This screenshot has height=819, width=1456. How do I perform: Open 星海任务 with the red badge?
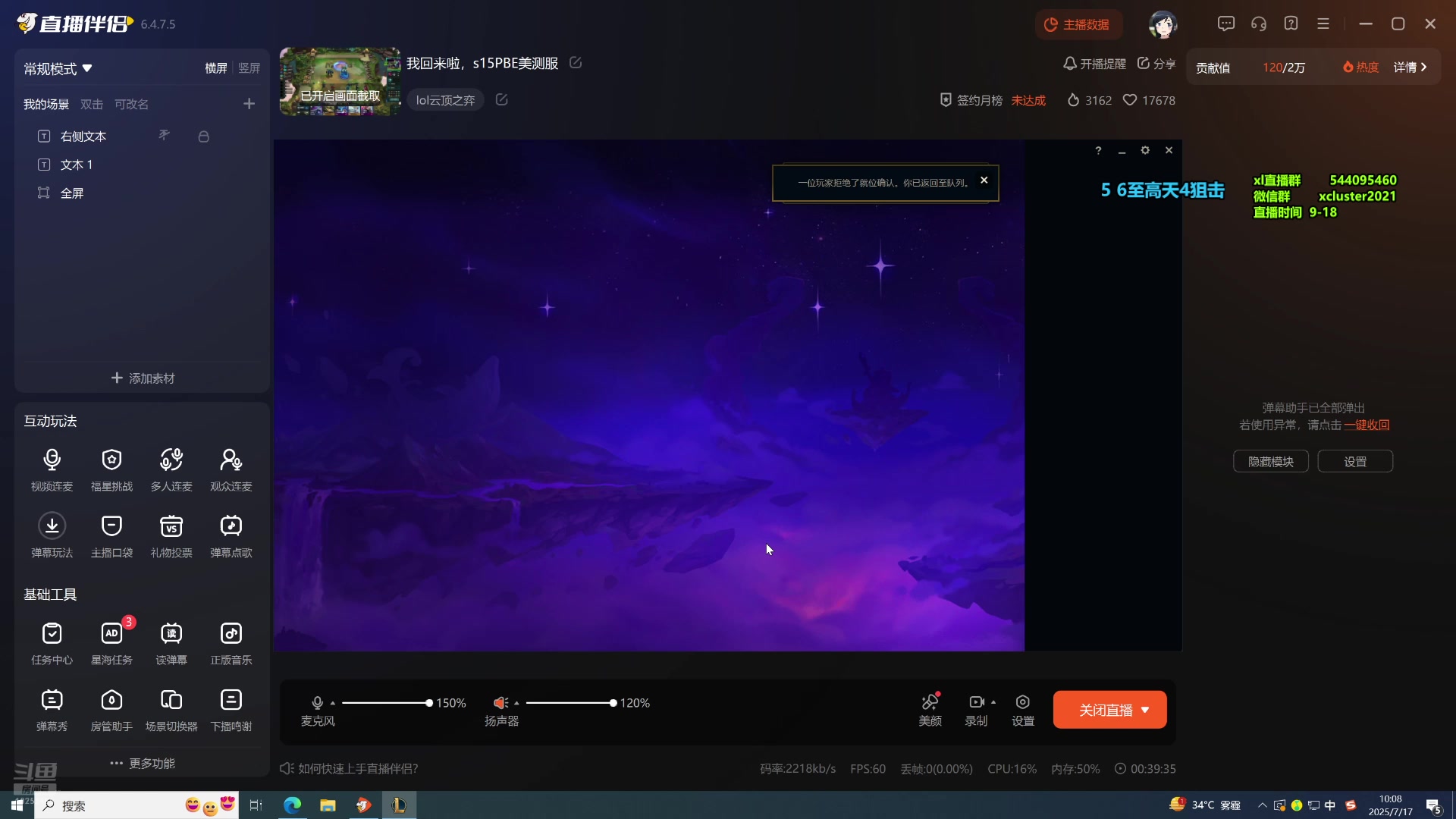[111, 644]
